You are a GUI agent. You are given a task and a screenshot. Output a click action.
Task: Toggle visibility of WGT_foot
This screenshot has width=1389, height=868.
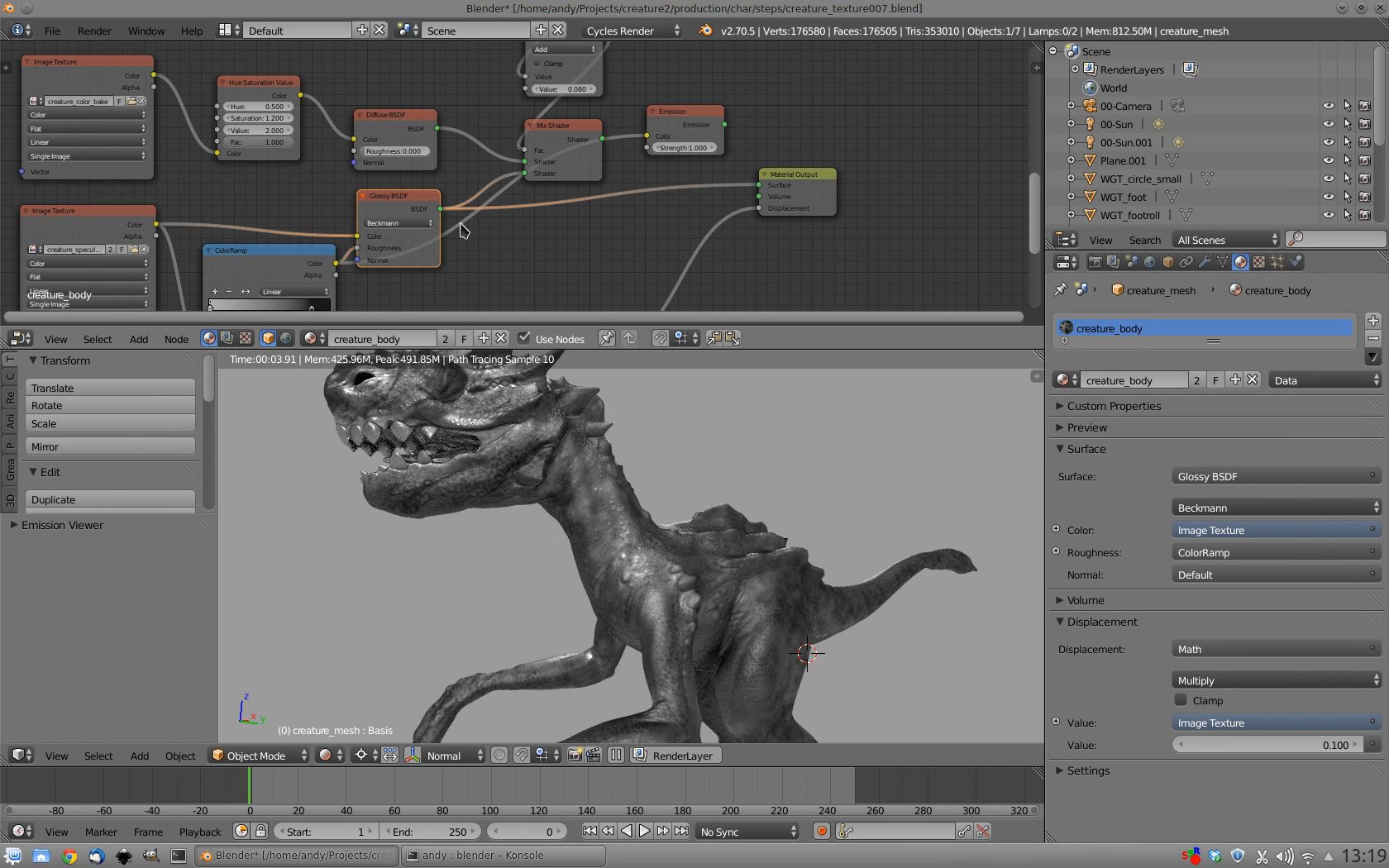click(x=1329, y=197)
